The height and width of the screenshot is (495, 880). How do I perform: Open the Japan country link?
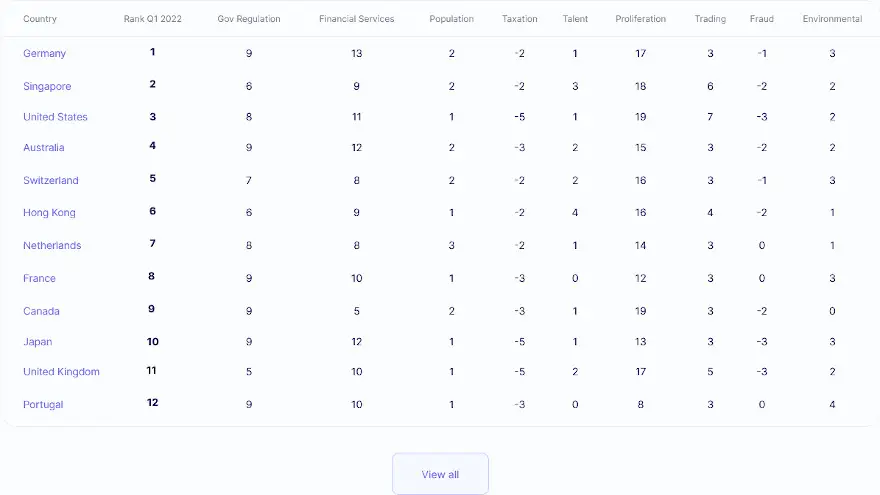[38, 342]
